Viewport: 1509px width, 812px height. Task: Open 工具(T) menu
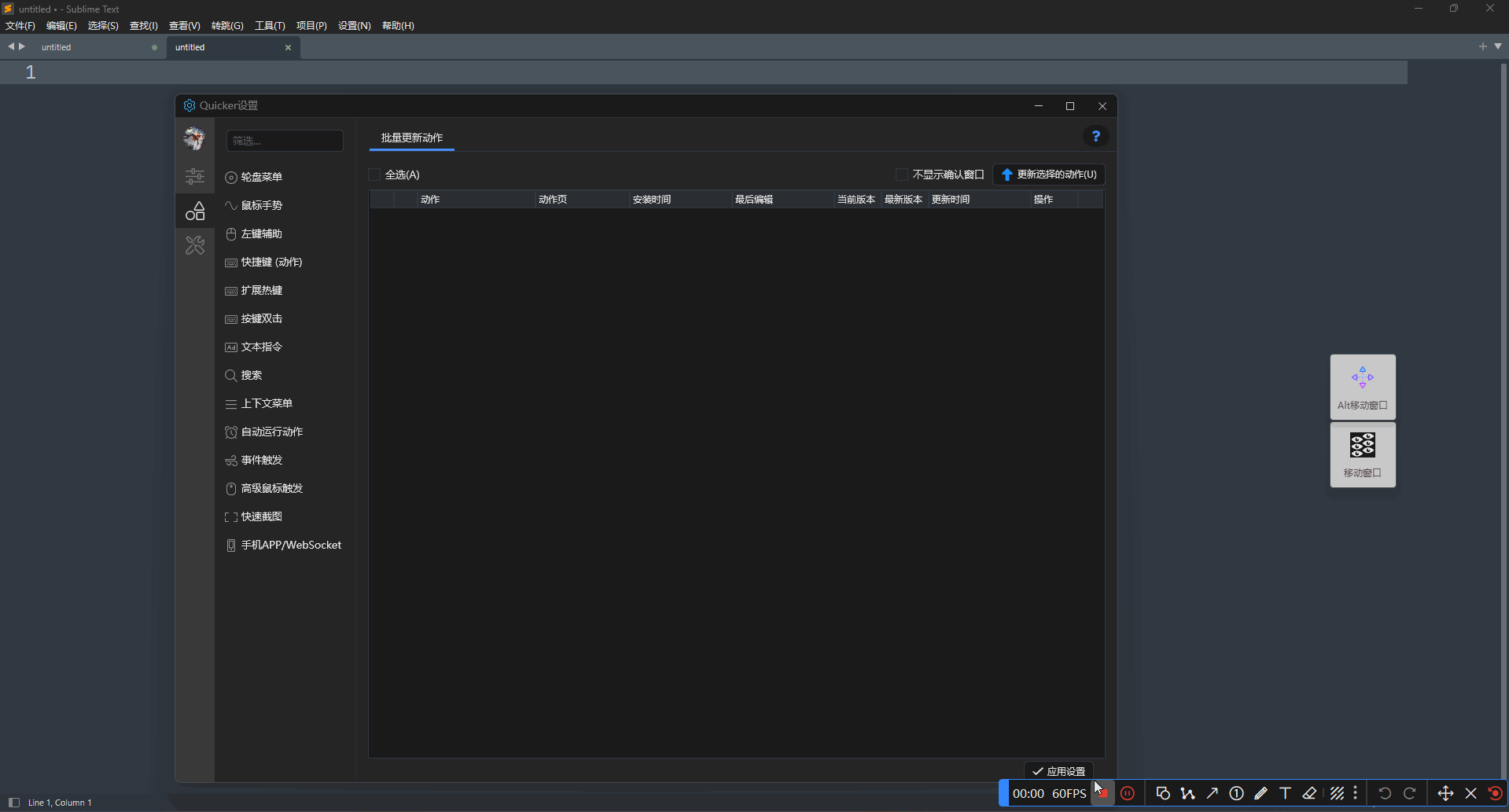pyautogui.click(x=270, y=26)
